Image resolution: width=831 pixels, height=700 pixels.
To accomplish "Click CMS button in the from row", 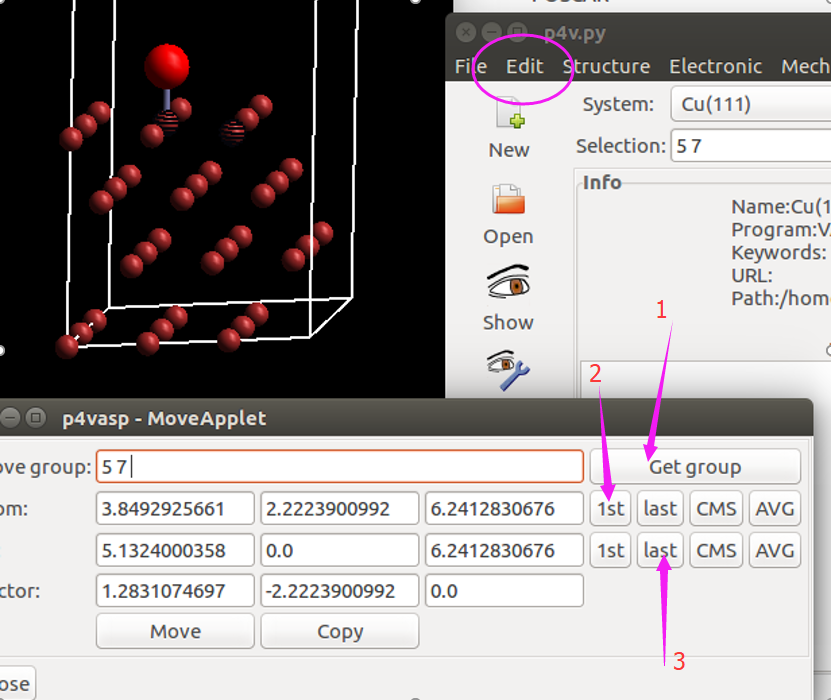I will (x=716, y=509).
